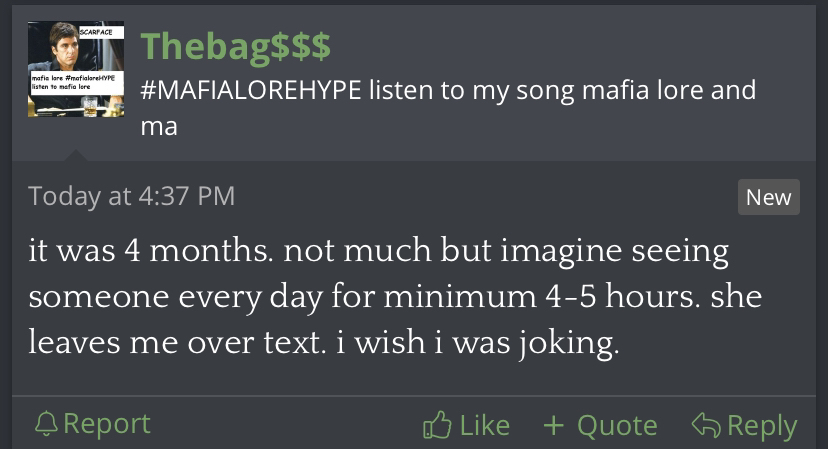Report this post via Report text
Viewport: 828px width, 449px height.
106,424
